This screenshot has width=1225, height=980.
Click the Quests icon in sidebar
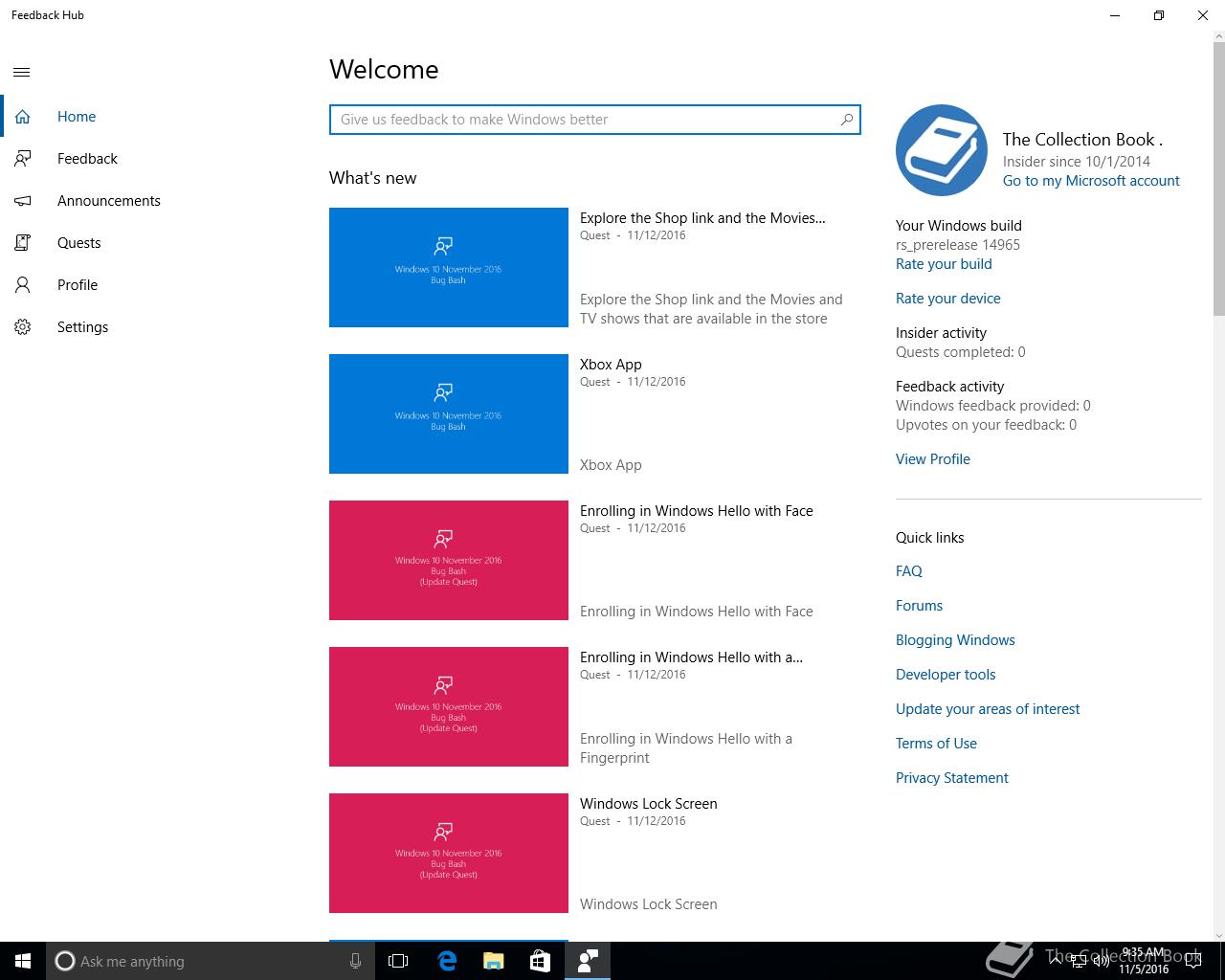[22, 243]
